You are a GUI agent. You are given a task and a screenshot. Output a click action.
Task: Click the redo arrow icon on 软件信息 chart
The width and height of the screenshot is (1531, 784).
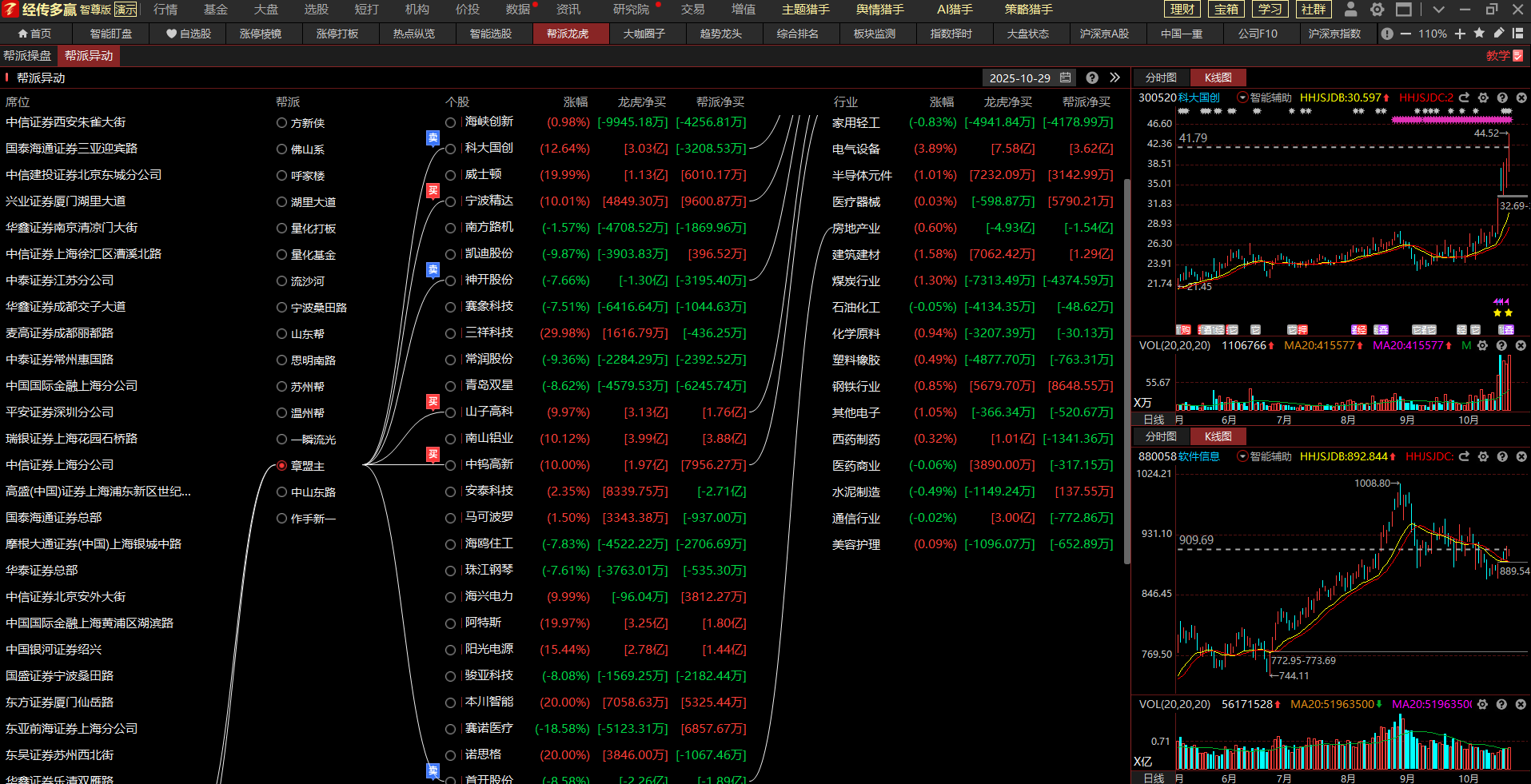(1464, 456)
